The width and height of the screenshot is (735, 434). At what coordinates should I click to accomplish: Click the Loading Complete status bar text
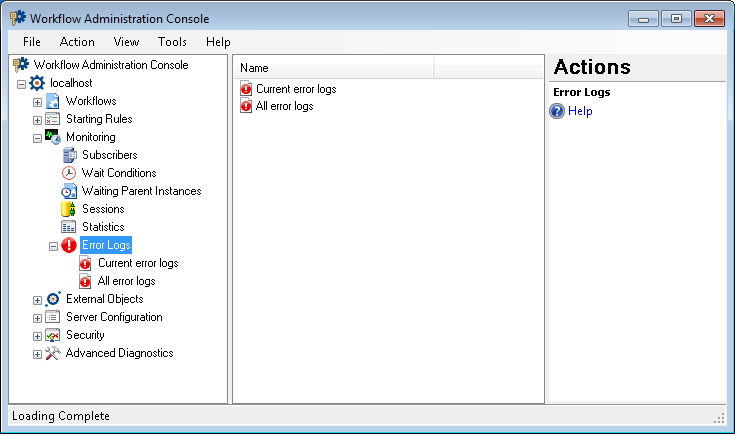coord(61,416)
